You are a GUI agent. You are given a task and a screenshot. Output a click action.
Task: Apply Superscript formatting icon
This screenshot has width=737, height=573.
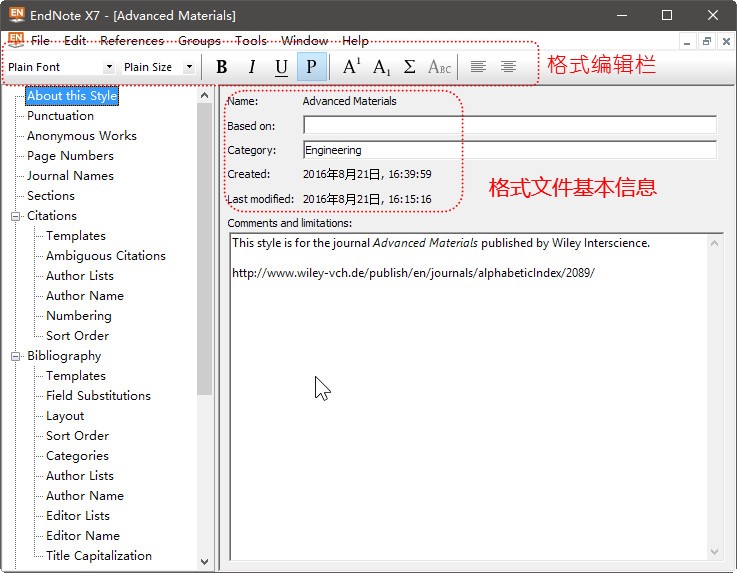pyautogui.click(x=351, y=67)
